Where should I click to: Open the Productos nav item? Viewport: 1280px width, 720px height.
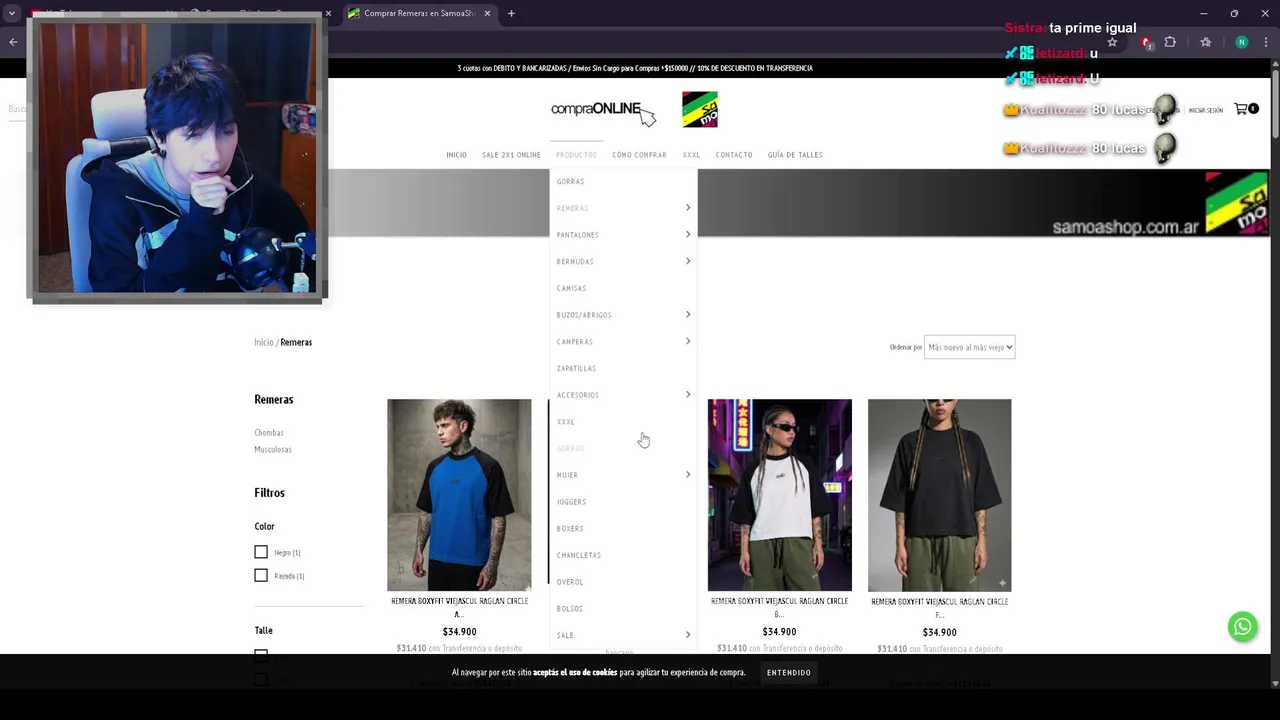576,155
